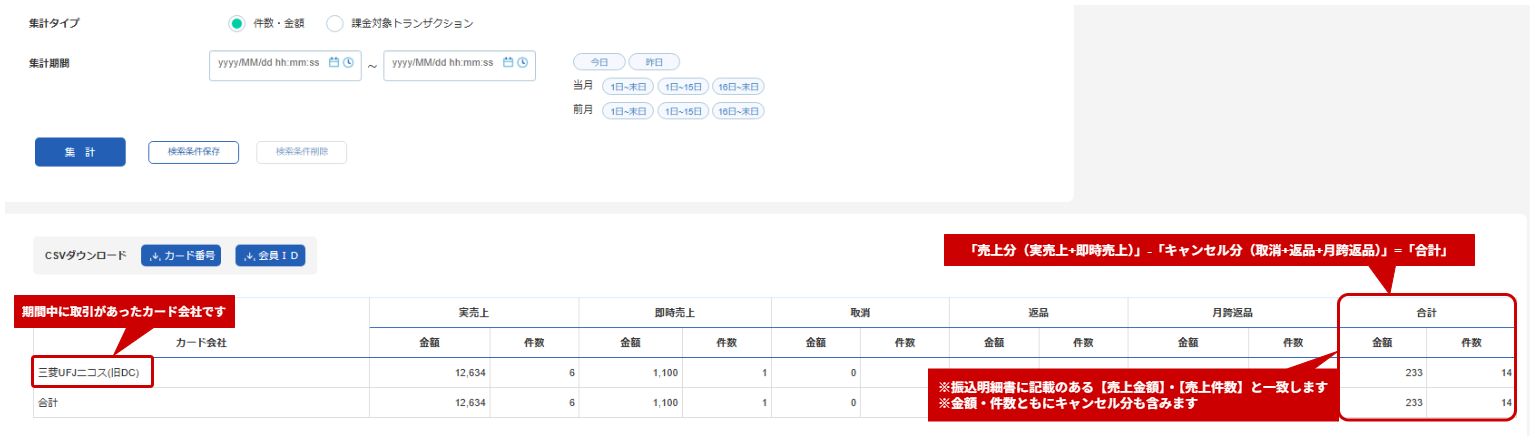Choose 前月 16日~末日 period preset
Viewport: 1535px width, 442px height.
tap(738, 111)
